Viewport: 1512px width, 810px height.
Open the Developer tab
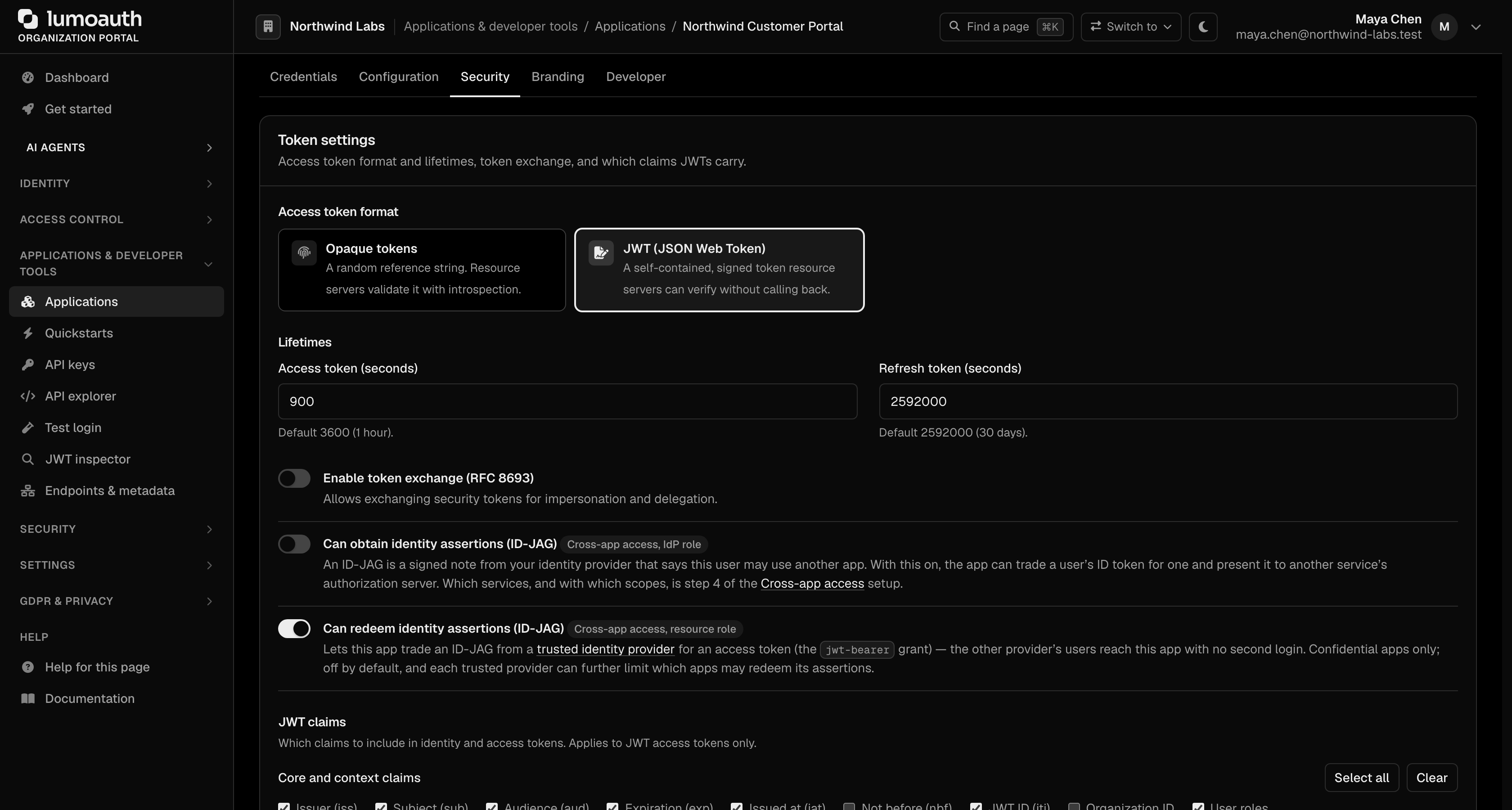click(x=636, y=77)
